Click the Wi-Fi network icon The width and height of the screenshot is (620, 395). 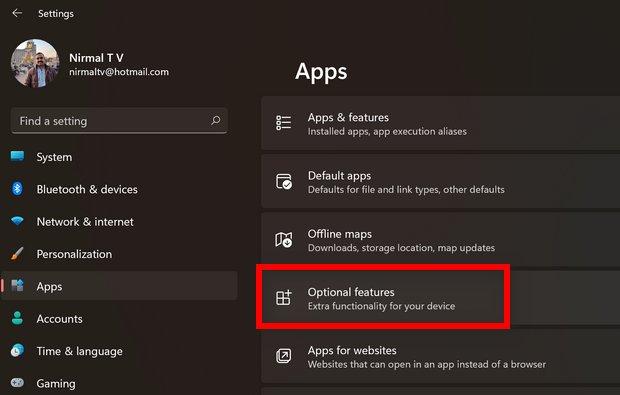[x=17, y=221]
